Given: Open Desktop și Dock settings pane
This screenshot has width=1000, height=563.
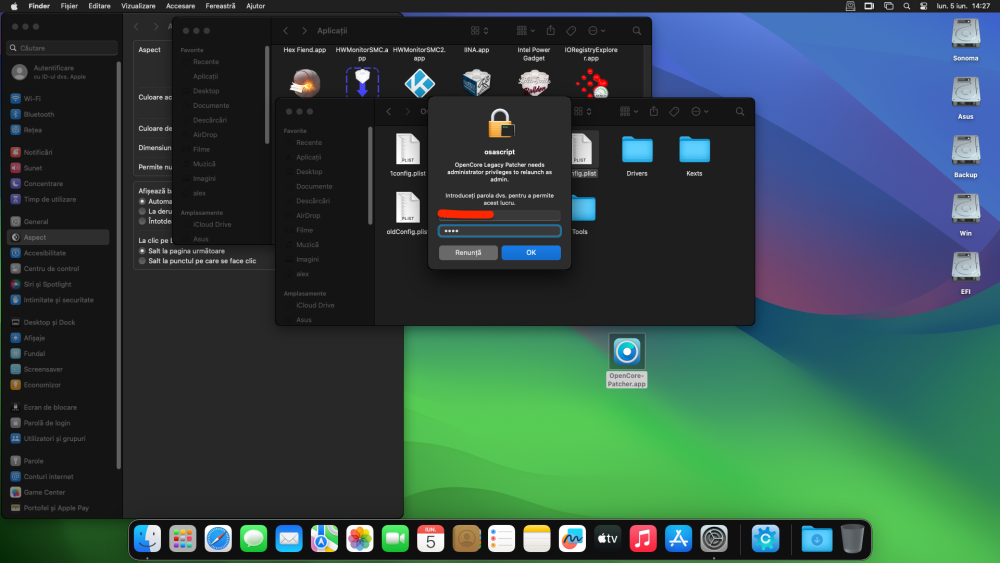Looking at the screenshot, I should [61, 322].
